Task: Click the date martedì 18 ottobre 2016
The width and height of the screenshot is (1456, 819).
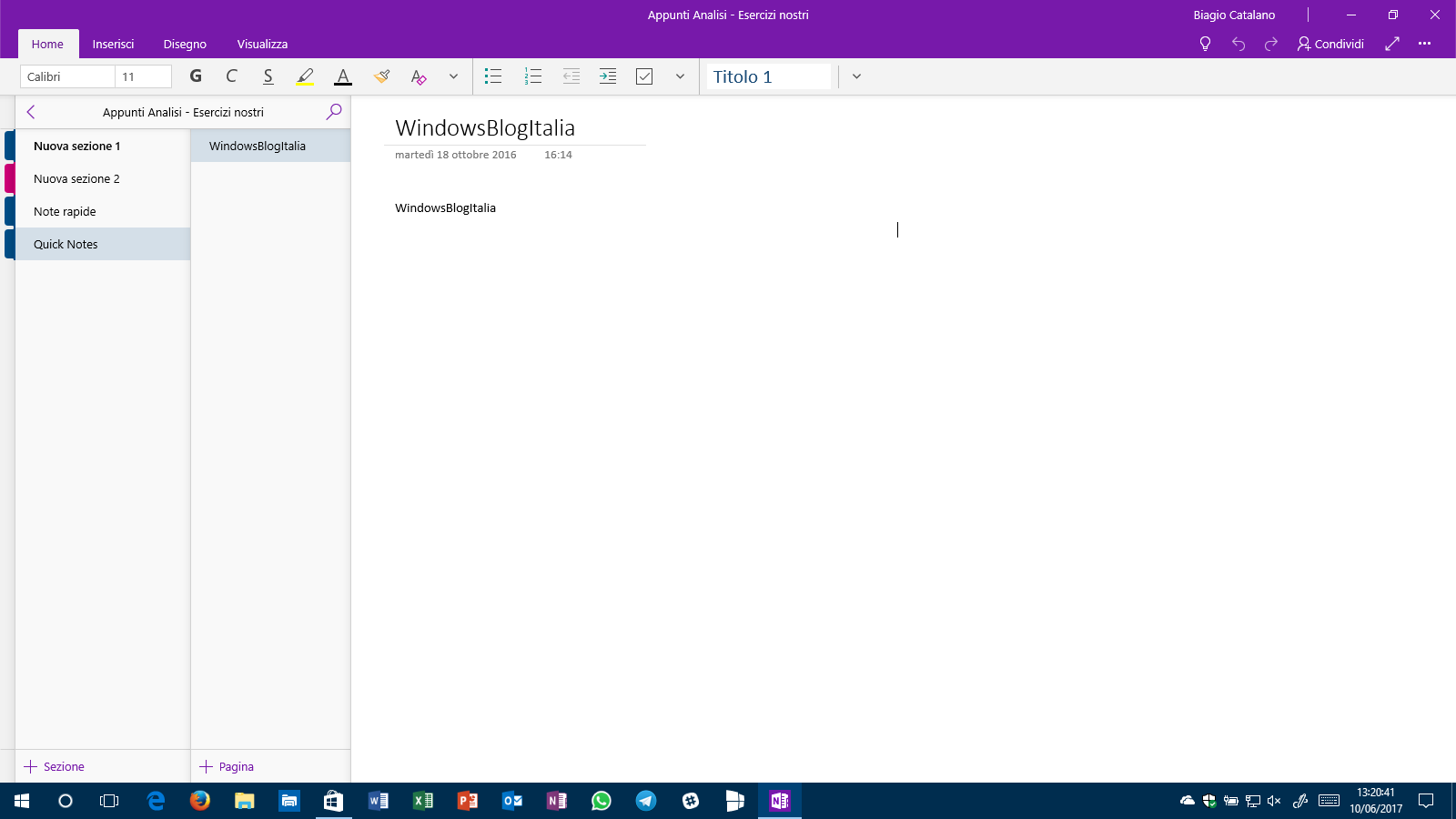Action: pyautogui.click(x=455, y=155)
